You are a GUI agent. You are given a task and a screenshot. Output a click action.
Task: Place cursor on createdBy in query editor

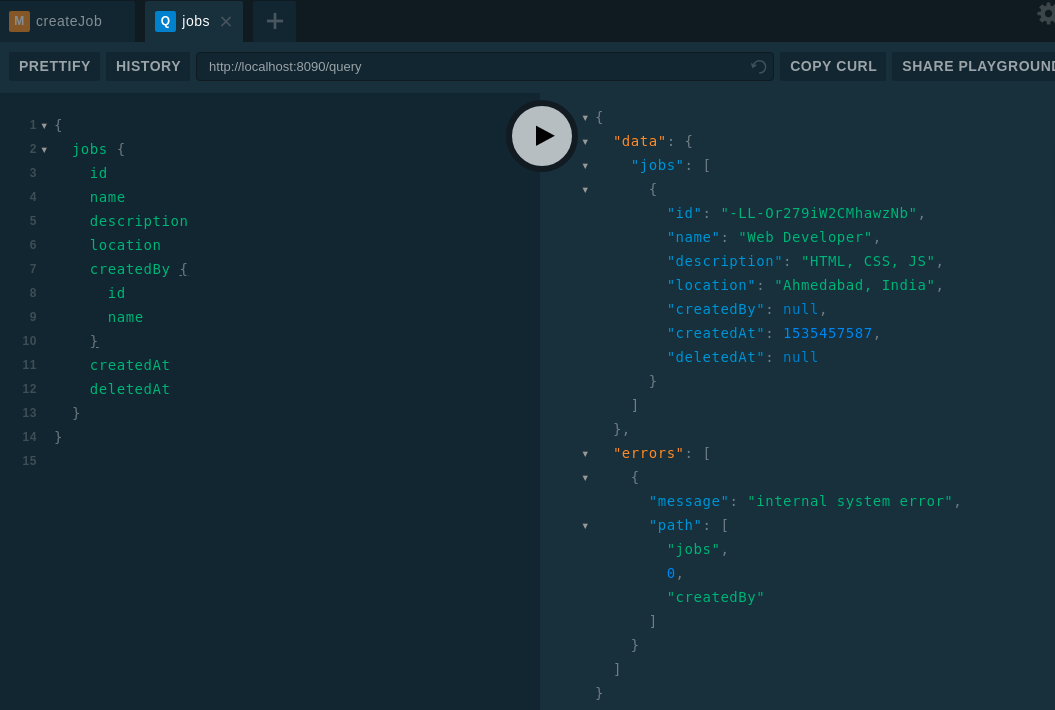[129, 269]
